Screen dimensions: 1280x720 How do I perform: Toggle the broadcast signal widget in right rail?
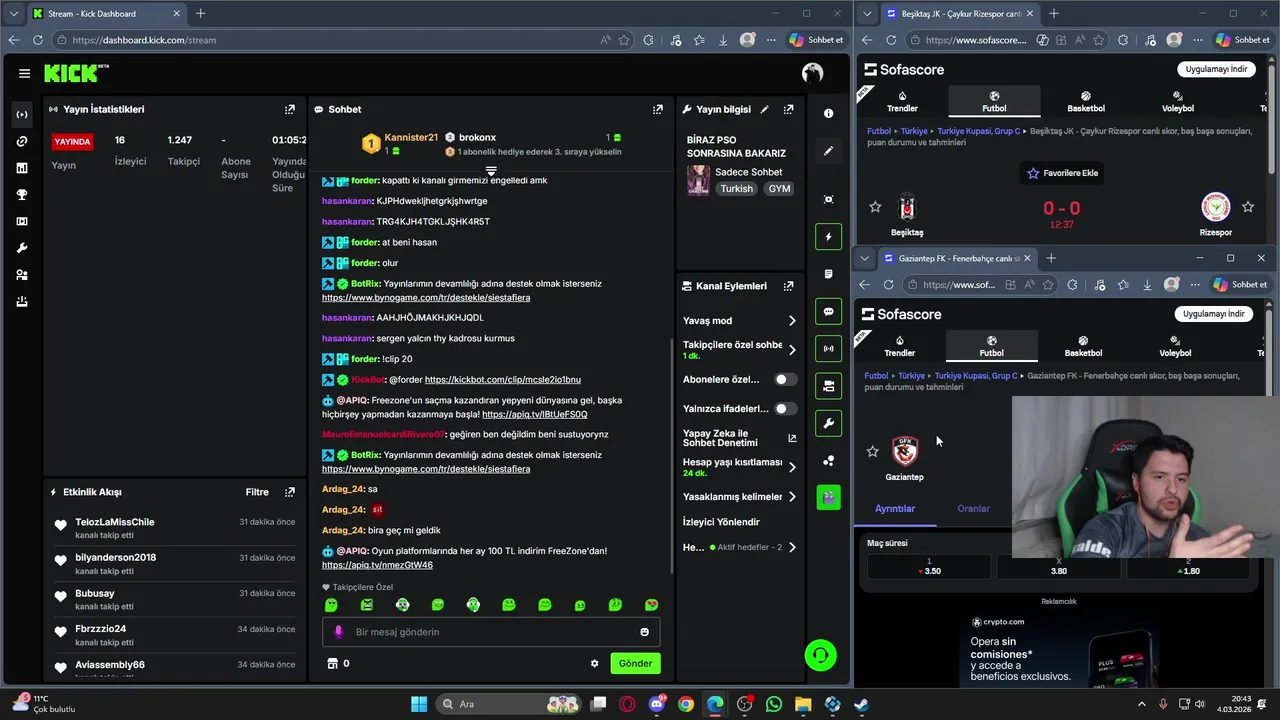[x=828, y=349]
